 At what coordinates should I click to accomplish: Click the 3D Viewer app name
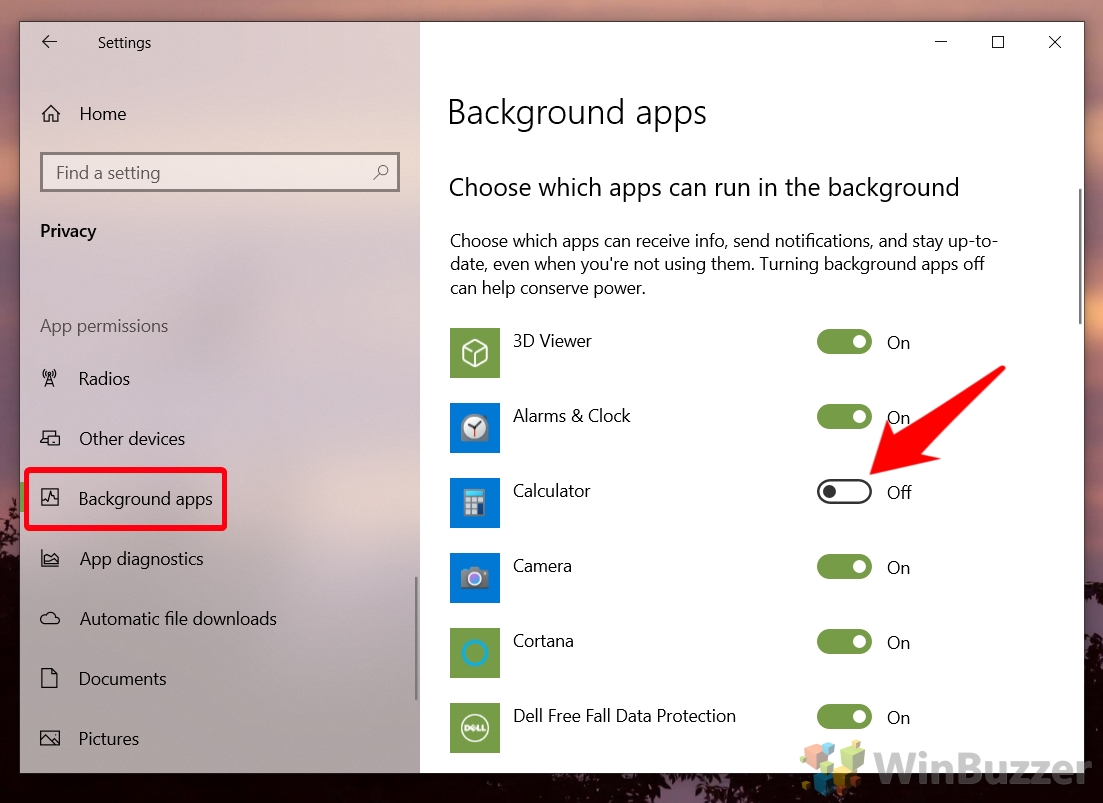tap(552, 341)
